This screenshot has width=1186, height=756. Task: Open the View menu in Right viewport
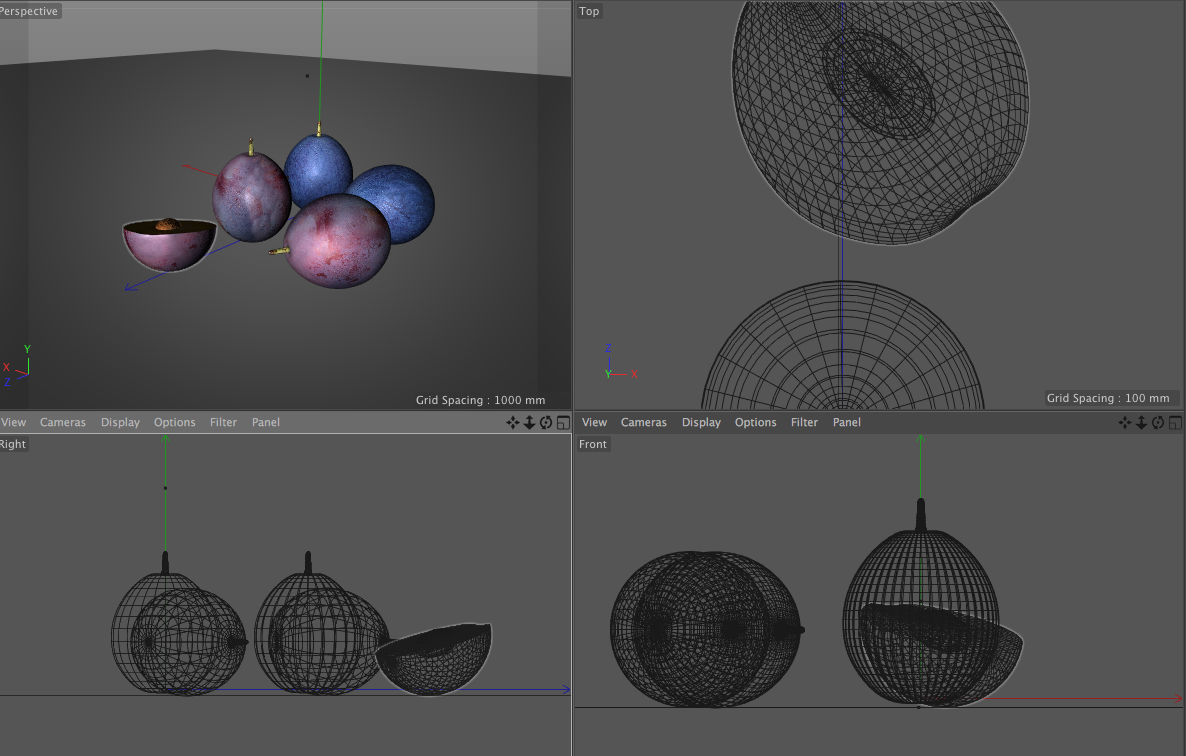coord(14,423)
